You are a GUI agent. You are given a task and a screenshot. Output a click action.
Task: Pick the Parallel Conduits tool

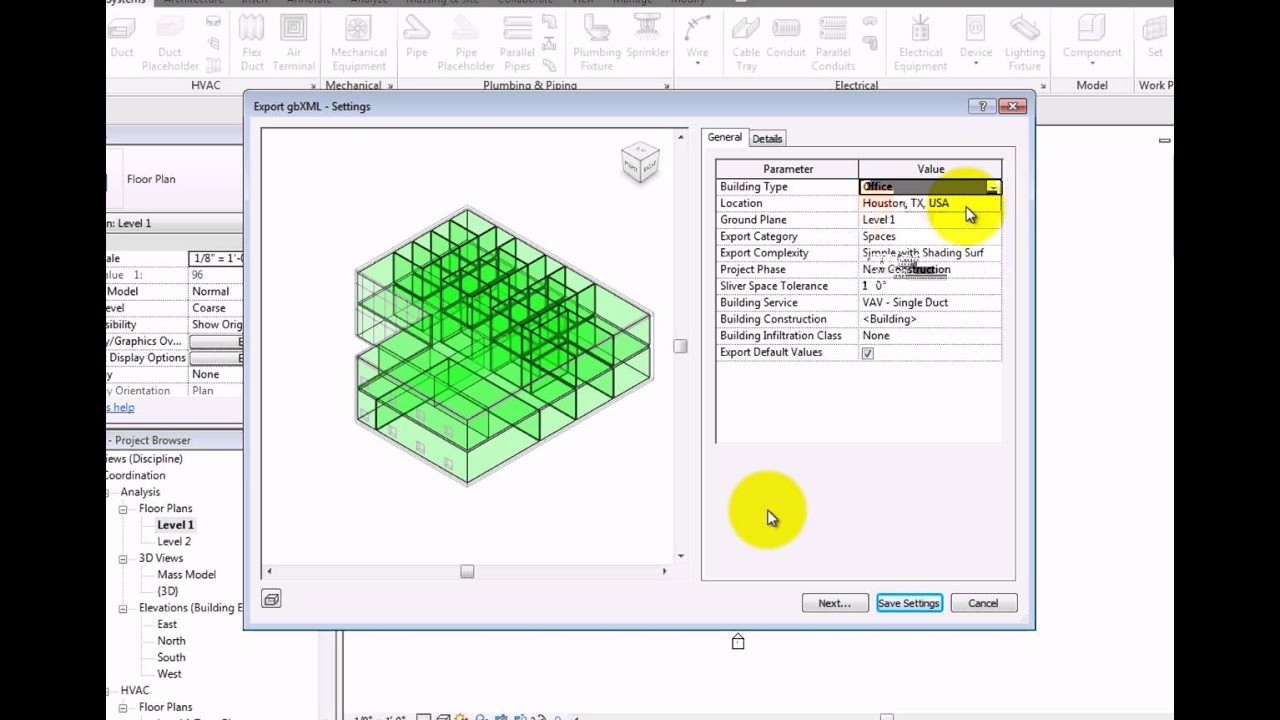(833, 44)
